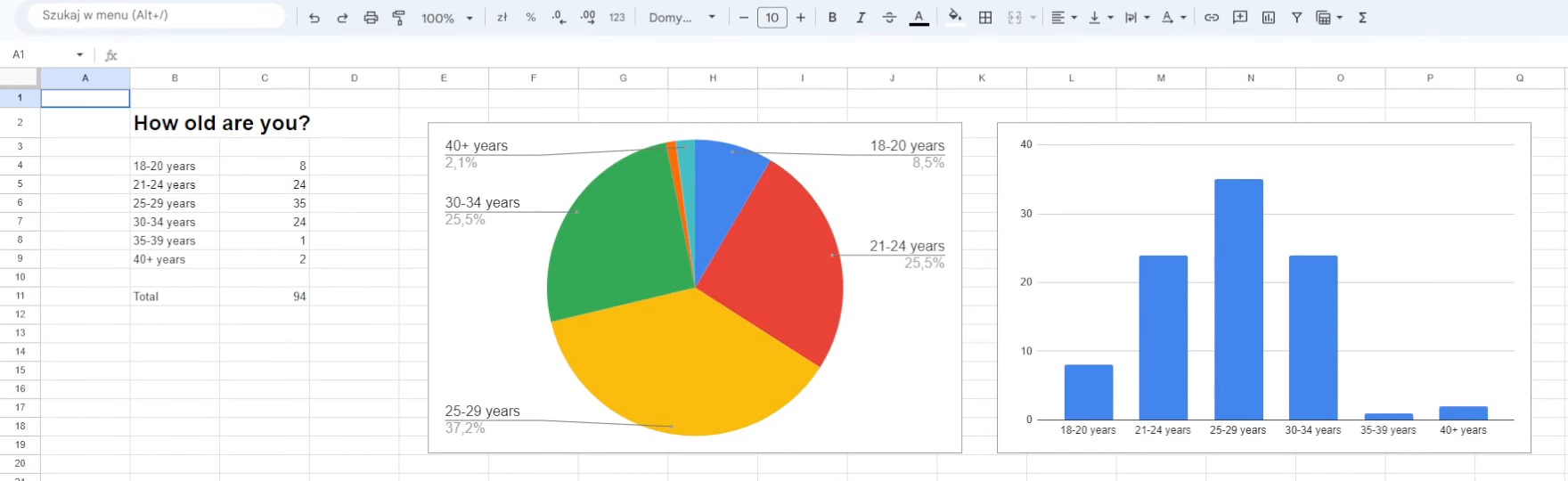Viewport: 1568px width, 481px height.
Task: Open the 123 number formats menu
Action: [617, 18]
